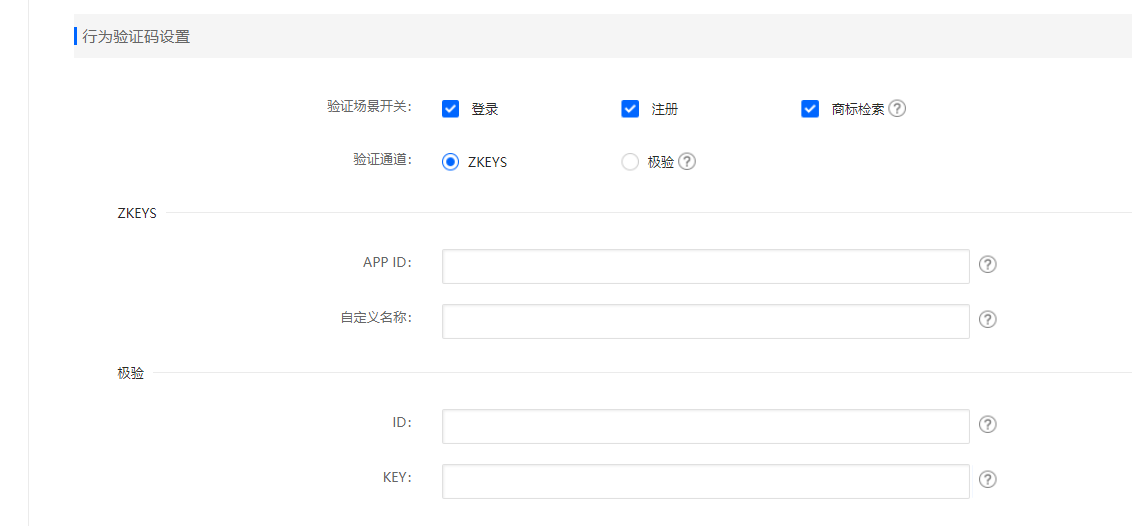1132x526 pixels.
Task: Click the help icon for APP ID field
Action: (x=988, y=265)
